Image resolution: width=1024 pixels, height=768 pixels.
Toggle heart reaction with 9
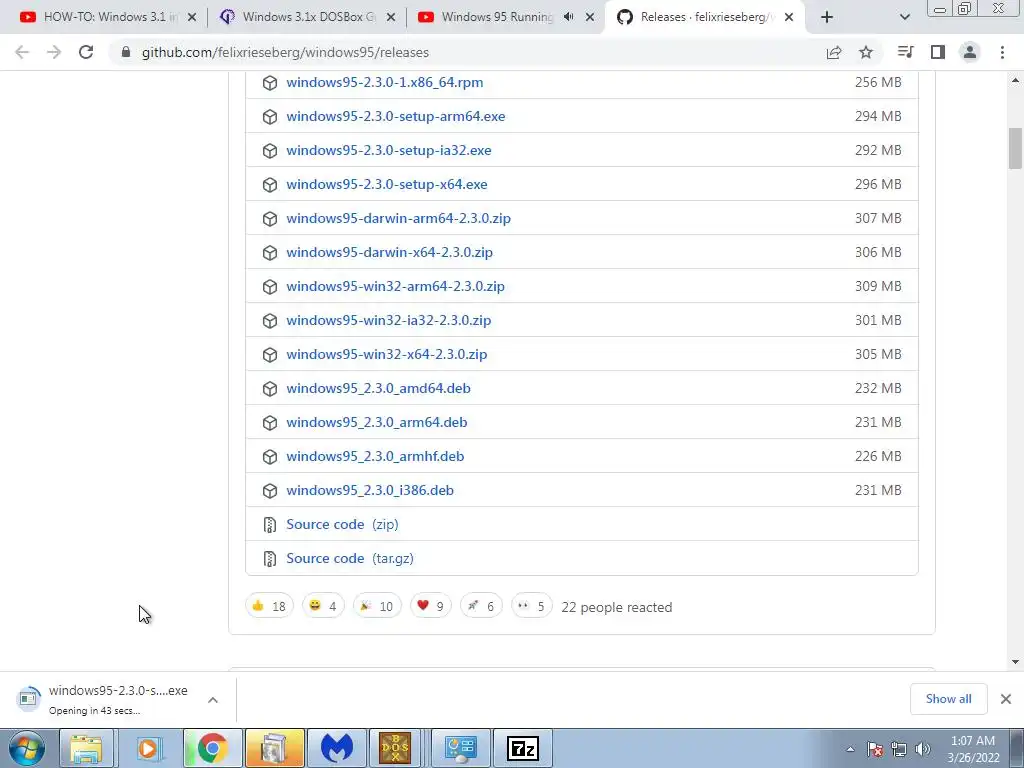430,606
